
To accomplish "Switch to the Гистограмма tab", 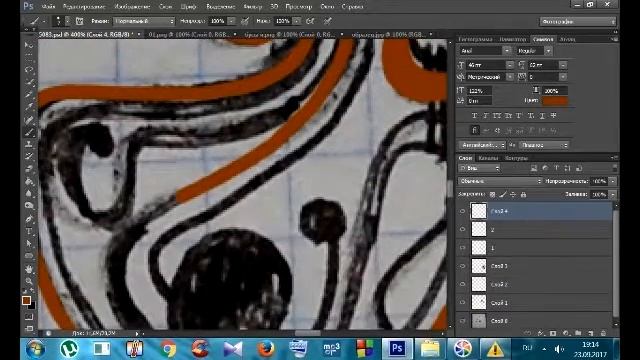I will [475, 39].
